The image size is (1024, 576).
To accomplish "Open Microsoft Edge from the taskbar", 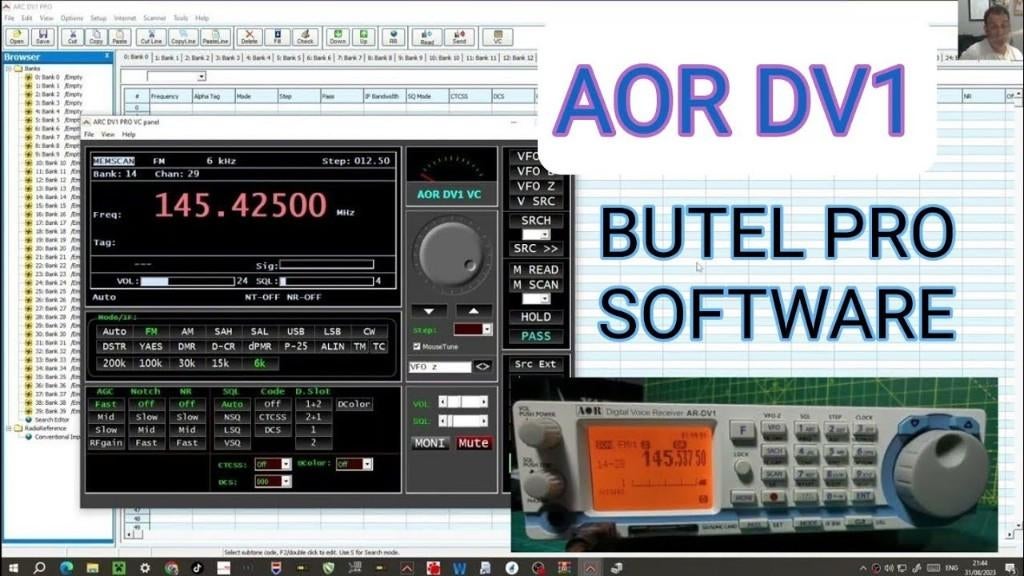I will point(66,568).
